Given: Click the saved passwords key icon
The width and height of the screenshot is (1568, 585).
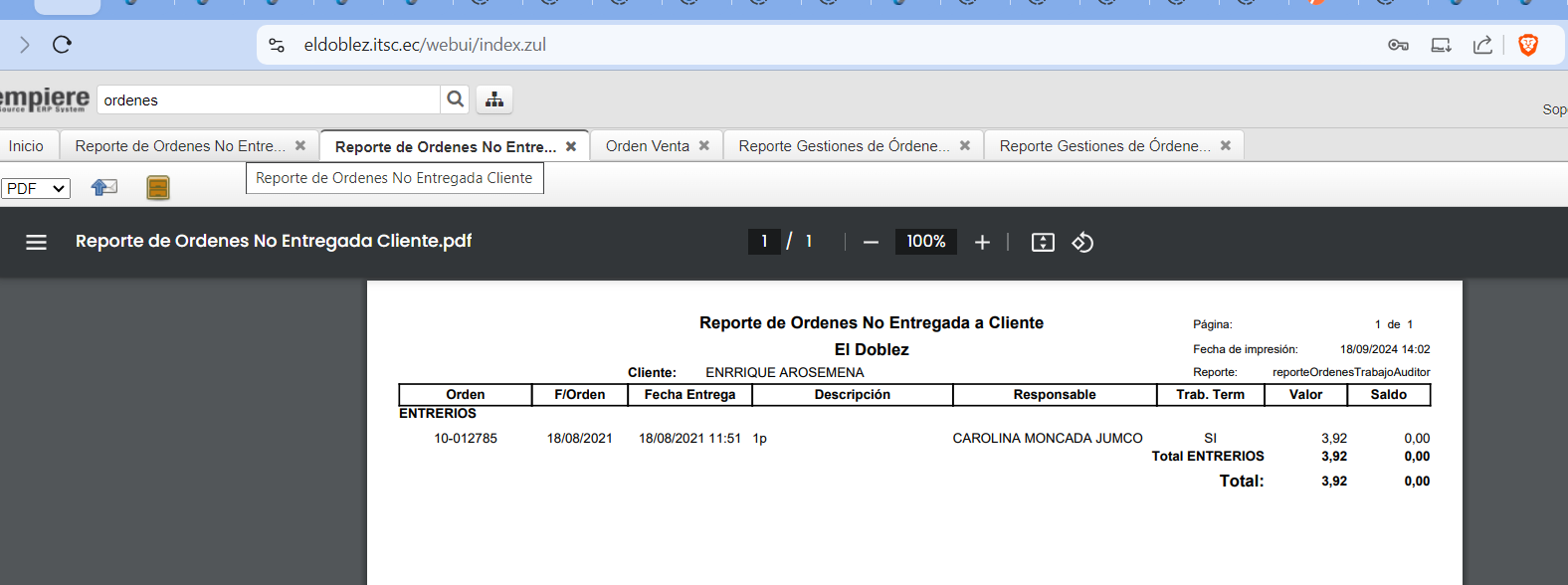Looking at the screenshot, I should 1398,45.
